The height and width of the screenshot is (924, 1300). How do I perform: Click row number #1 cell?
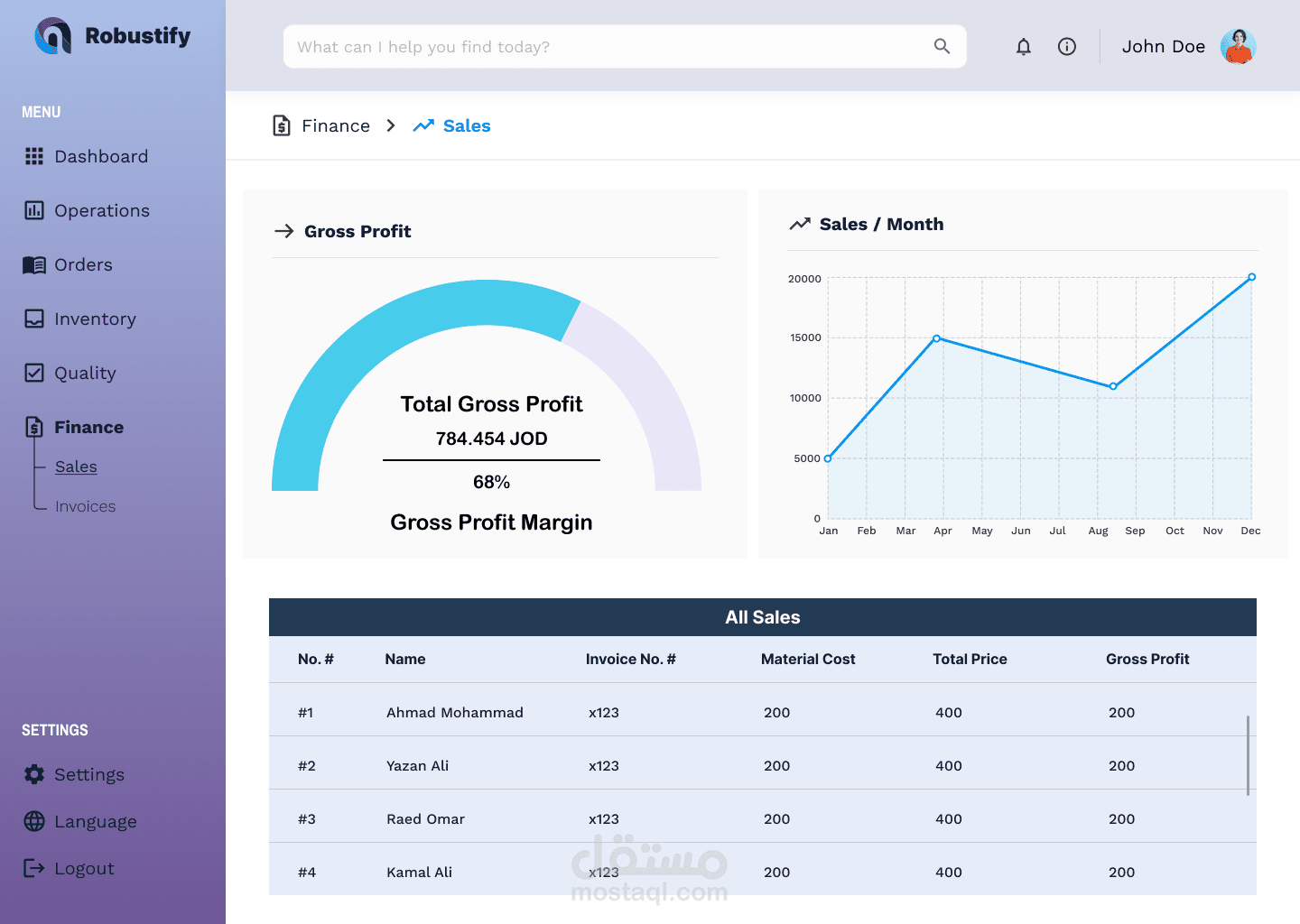[x=306, y=712]
